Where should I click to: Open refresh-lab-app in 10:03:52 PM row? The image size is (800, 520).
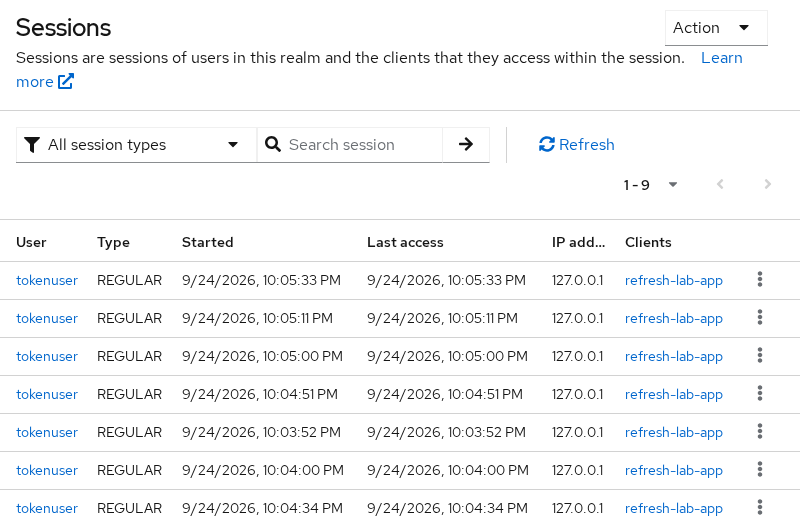click(673, 432)
